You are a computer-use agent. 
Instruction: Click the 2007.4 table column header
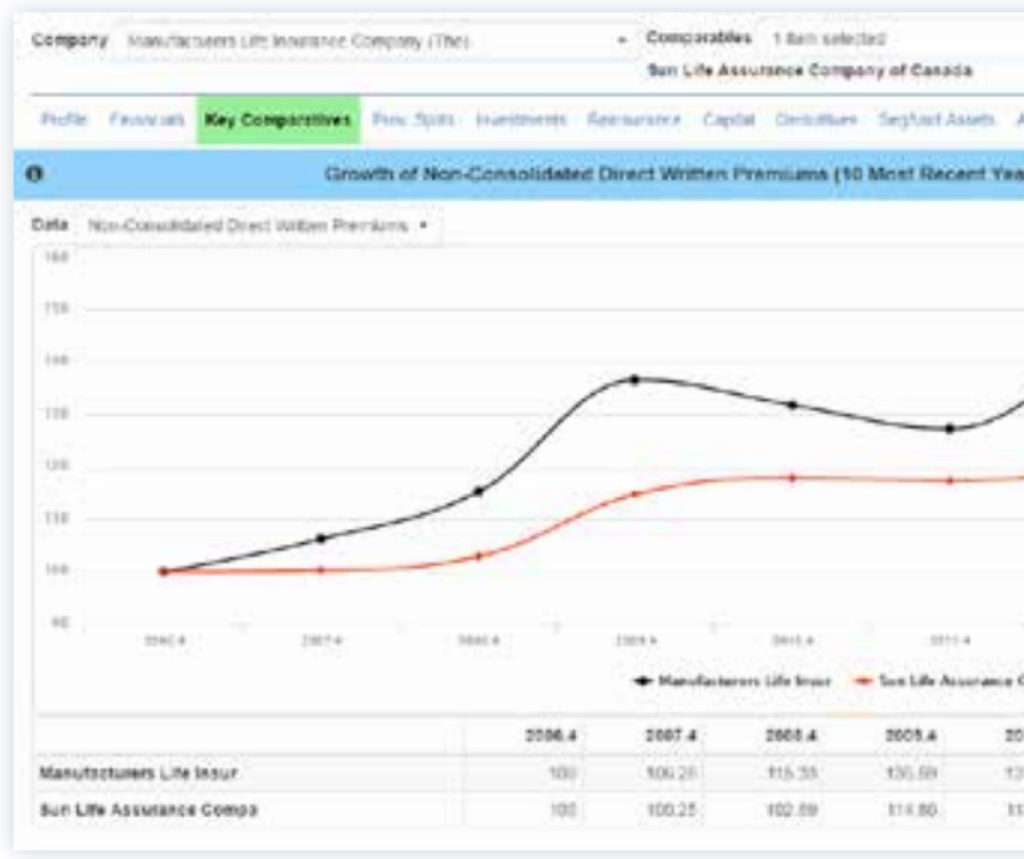pos(671,736)
